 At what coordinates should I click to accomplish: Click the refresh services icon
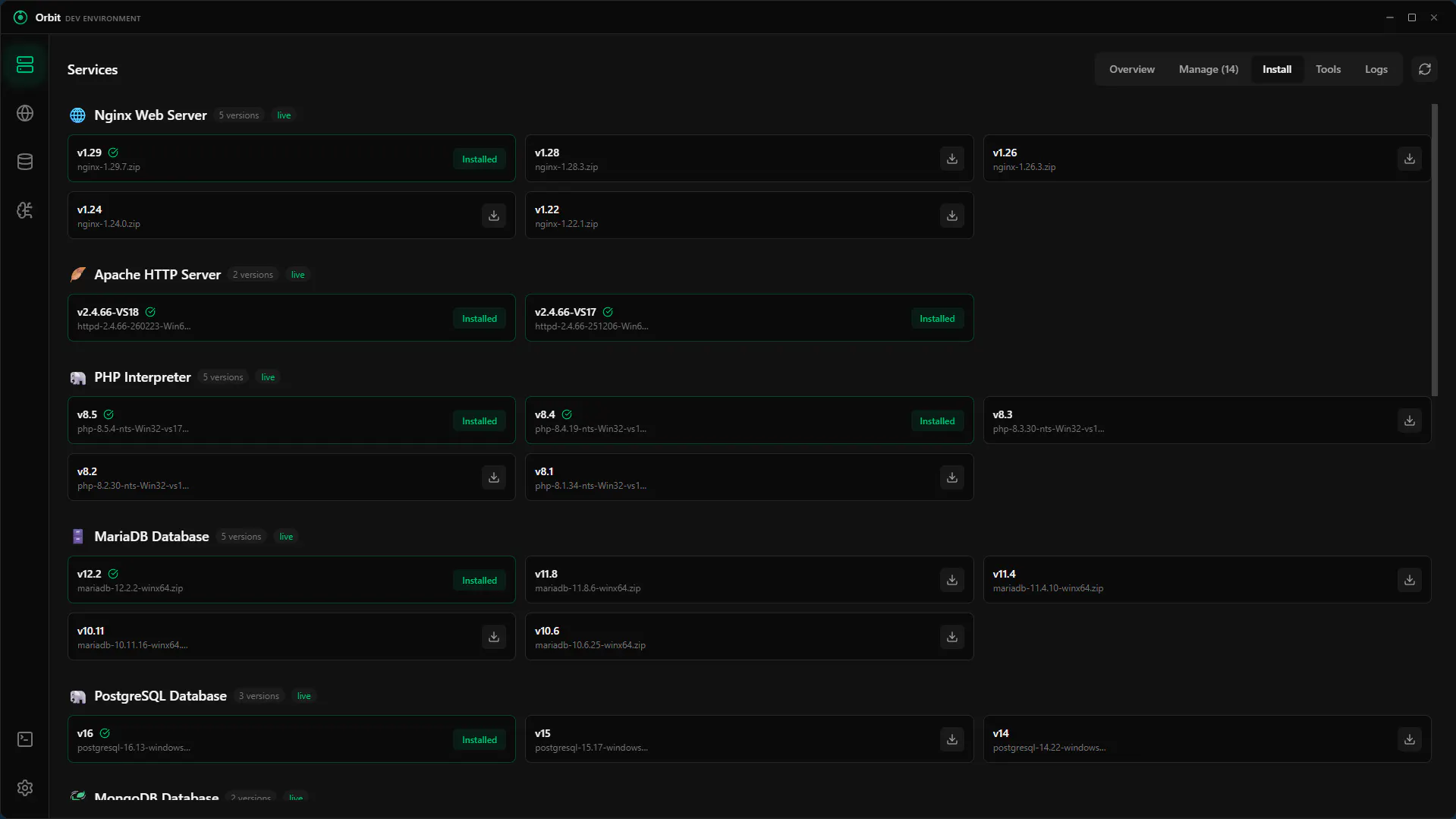point(1424,69)
